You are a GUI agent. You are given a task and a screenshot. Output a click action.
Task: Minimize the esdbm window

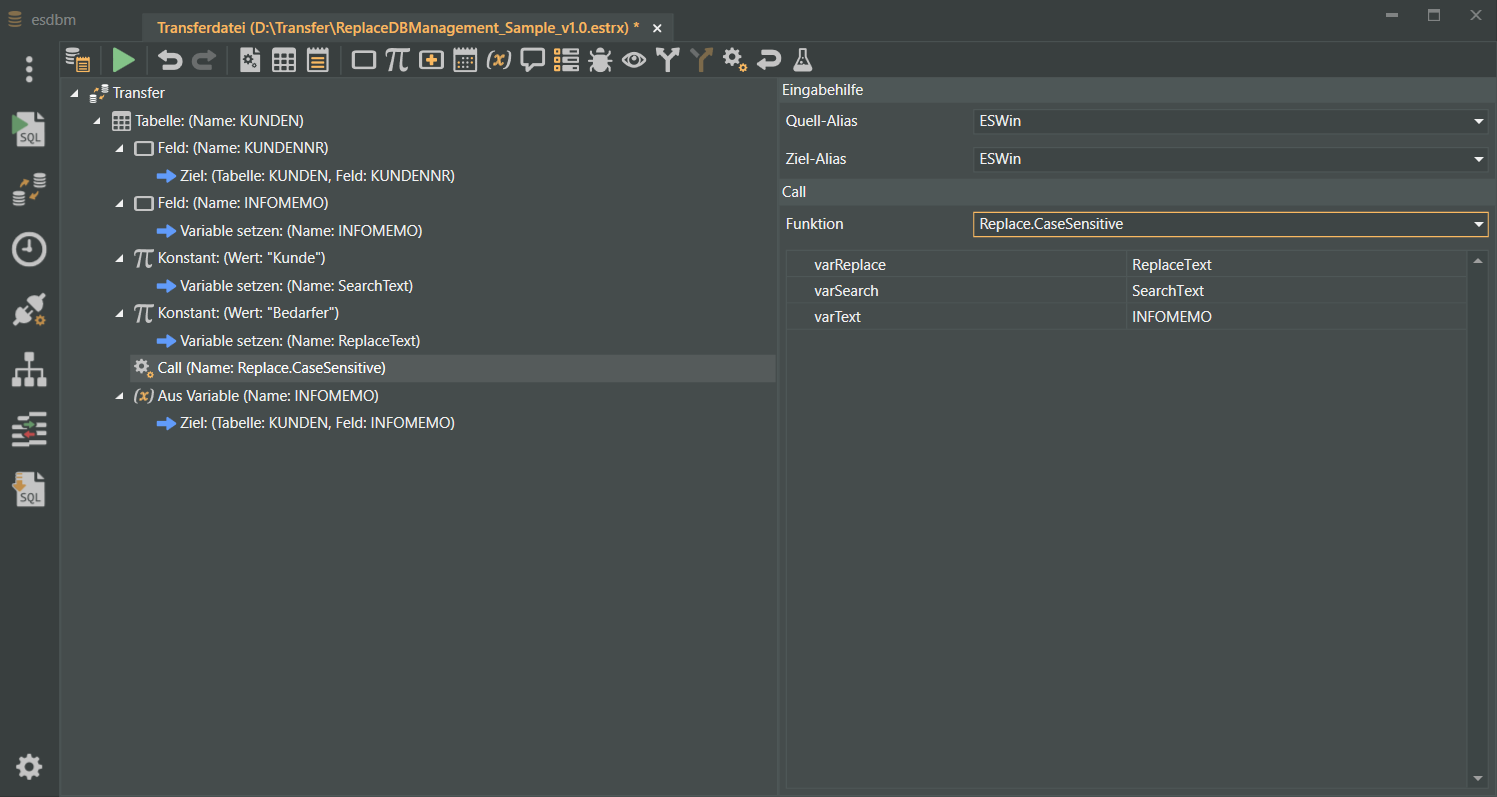point(1391,15)
